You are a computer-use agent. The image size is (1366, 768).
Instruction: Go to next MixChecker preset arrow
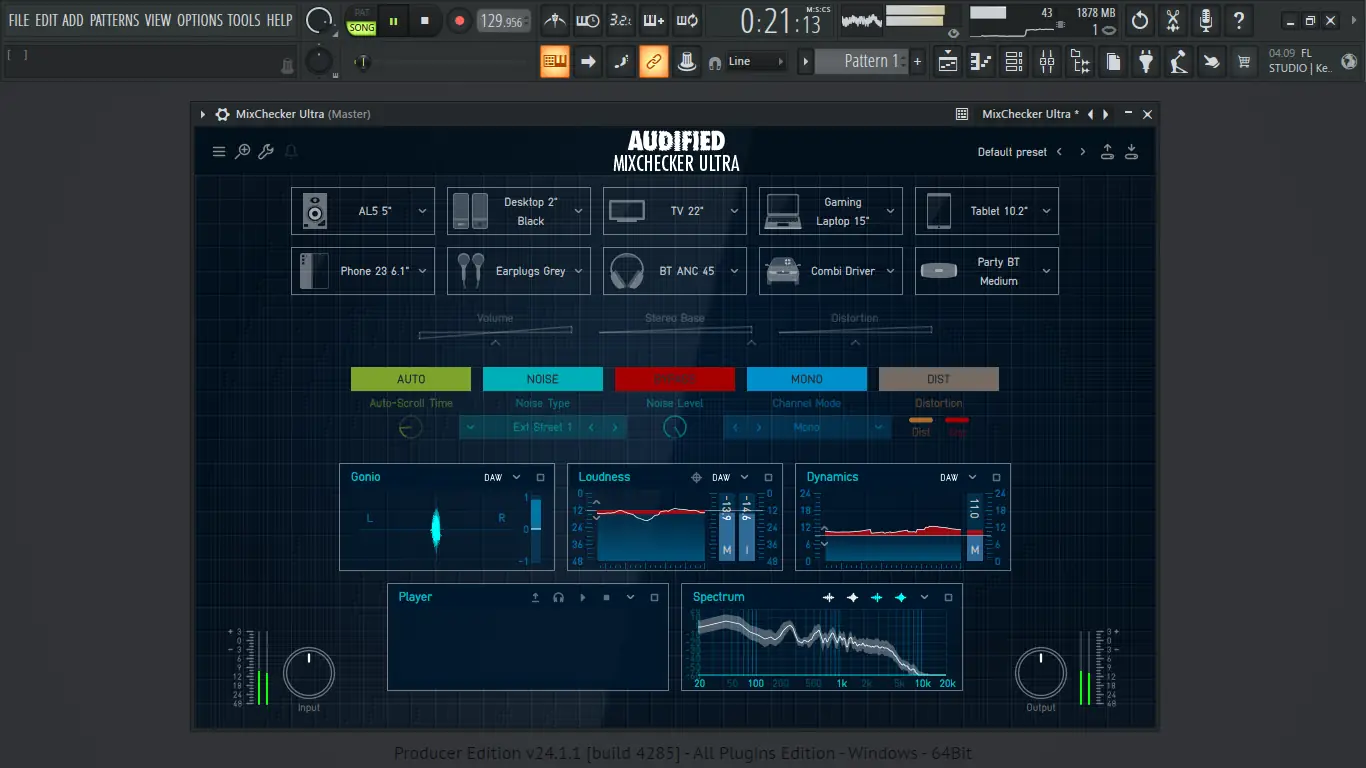[1082, 152]
